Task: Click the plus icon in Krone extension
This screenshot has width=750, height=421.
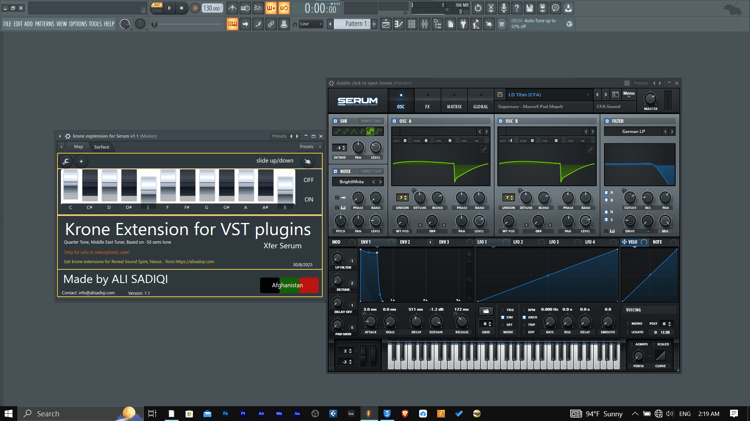Action: pyautogui.click(x=81, y=161)
